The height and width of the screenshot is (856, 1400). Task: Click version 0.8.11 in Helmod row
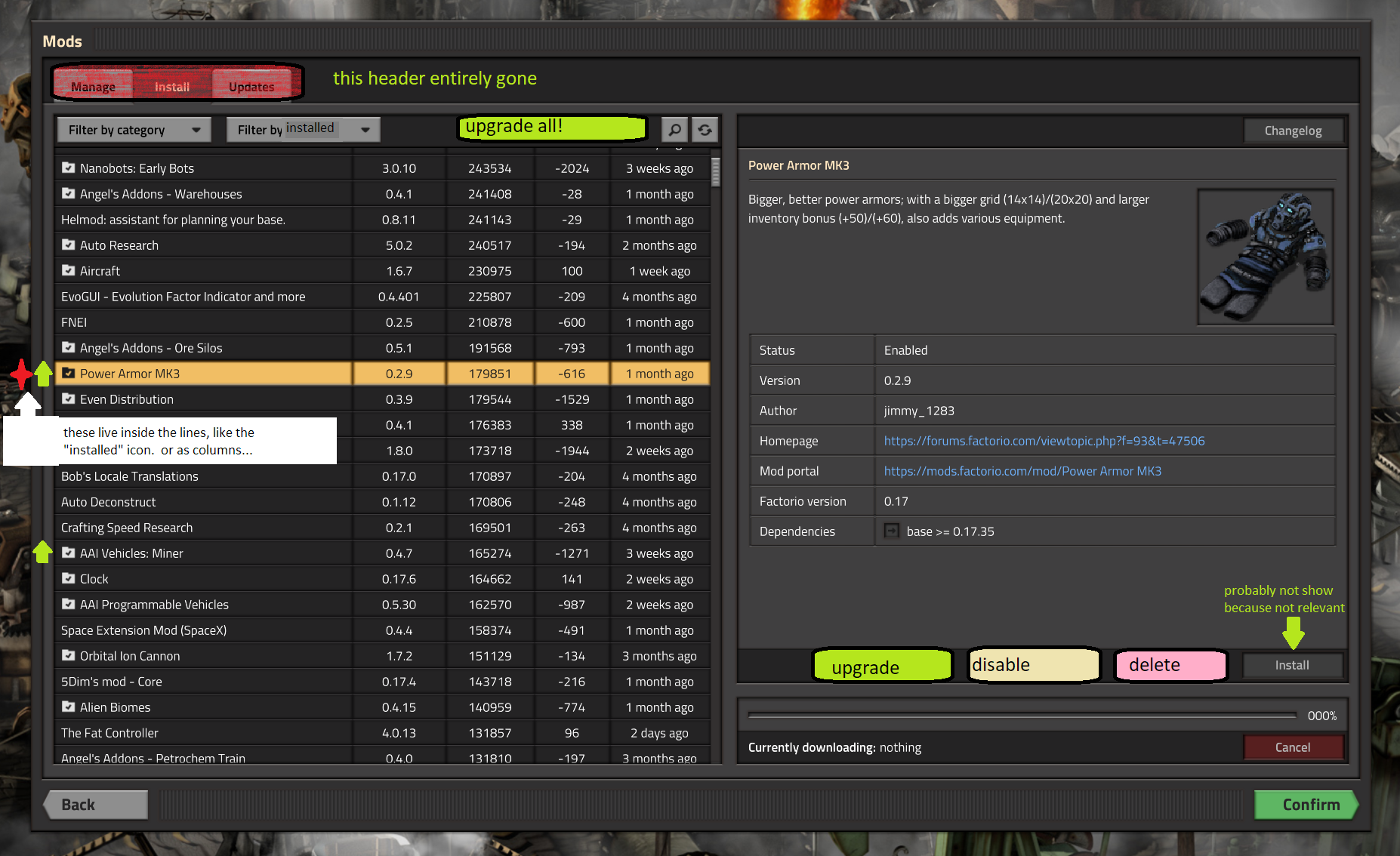[x=399, y=220]
